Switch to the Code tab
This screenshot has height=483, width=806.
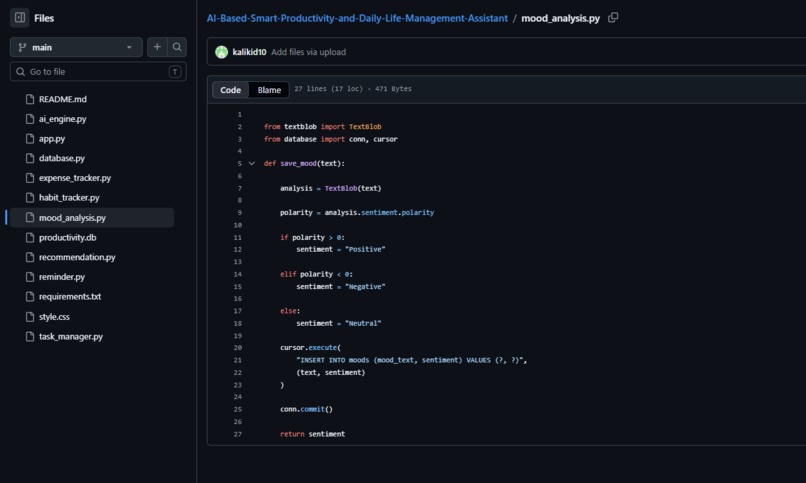coord(230,90)
